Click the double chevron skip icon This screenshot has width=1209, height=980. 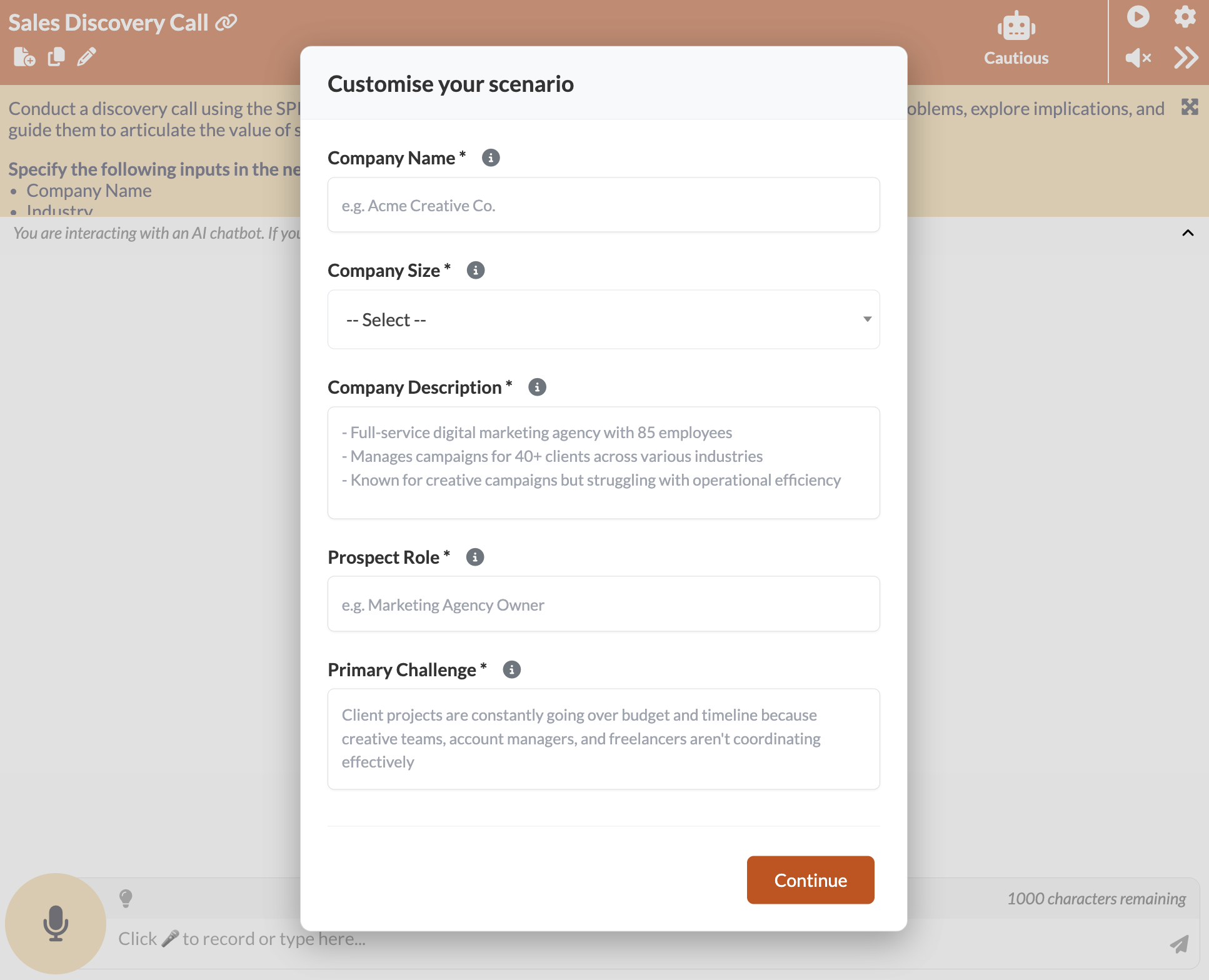pos(1185,58)
